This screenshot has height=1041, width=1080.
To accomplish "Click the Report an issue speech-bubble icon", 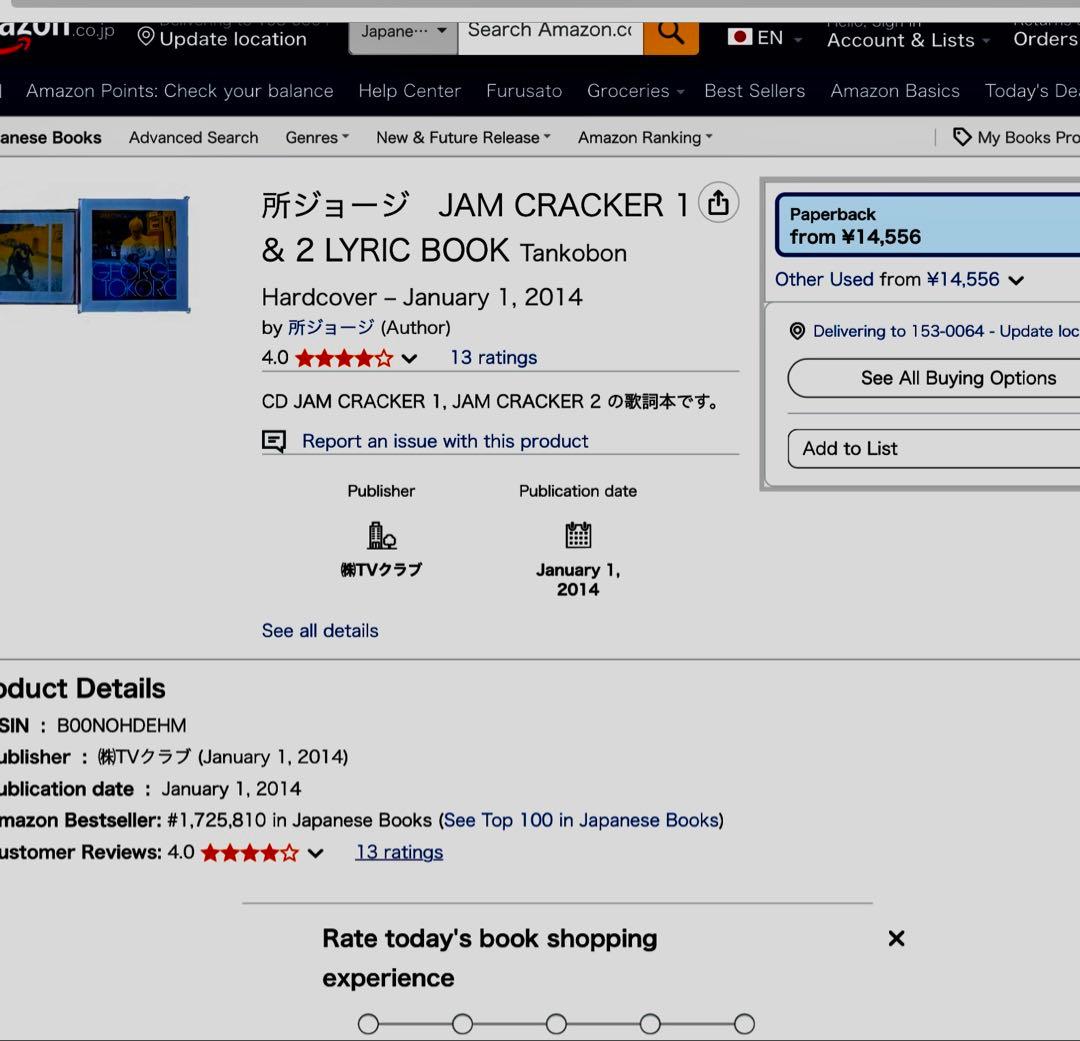I will point(273,440).
